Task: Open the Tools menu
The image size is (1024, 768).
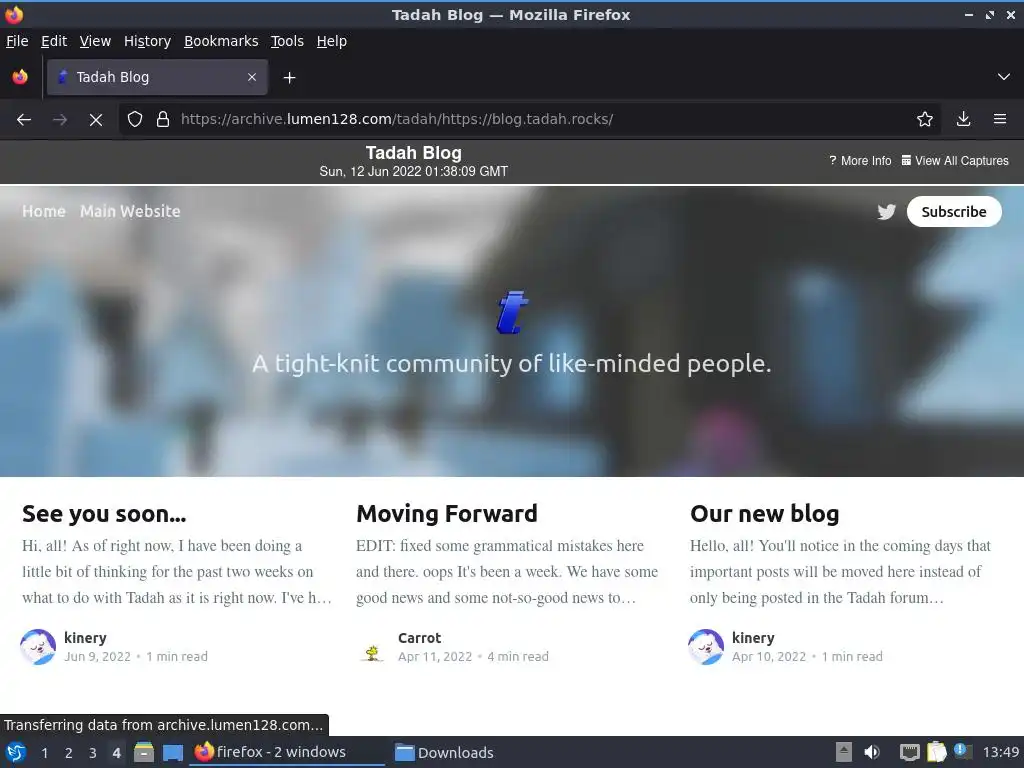Action: tap(287, 41)
